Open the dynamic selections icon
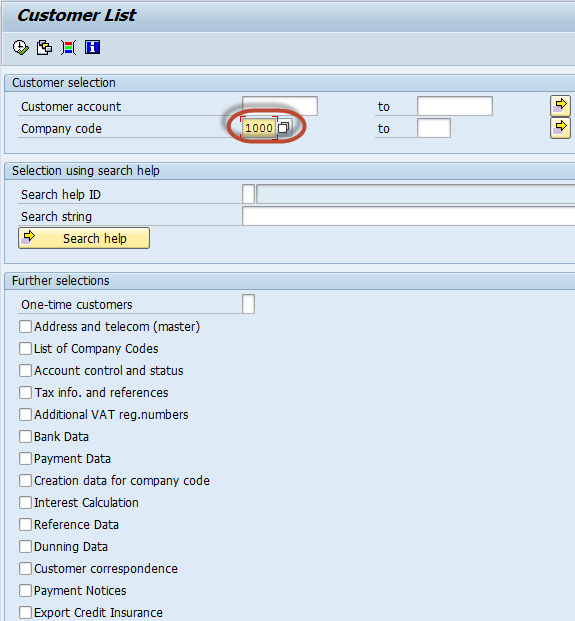Viewport: 575px width, 621px height. tap(68, 48)
